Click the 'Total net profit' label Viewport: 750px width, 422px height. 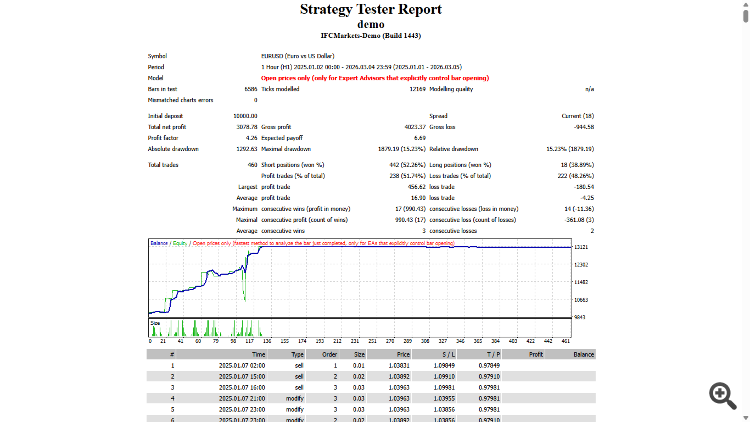click(167, 127)
